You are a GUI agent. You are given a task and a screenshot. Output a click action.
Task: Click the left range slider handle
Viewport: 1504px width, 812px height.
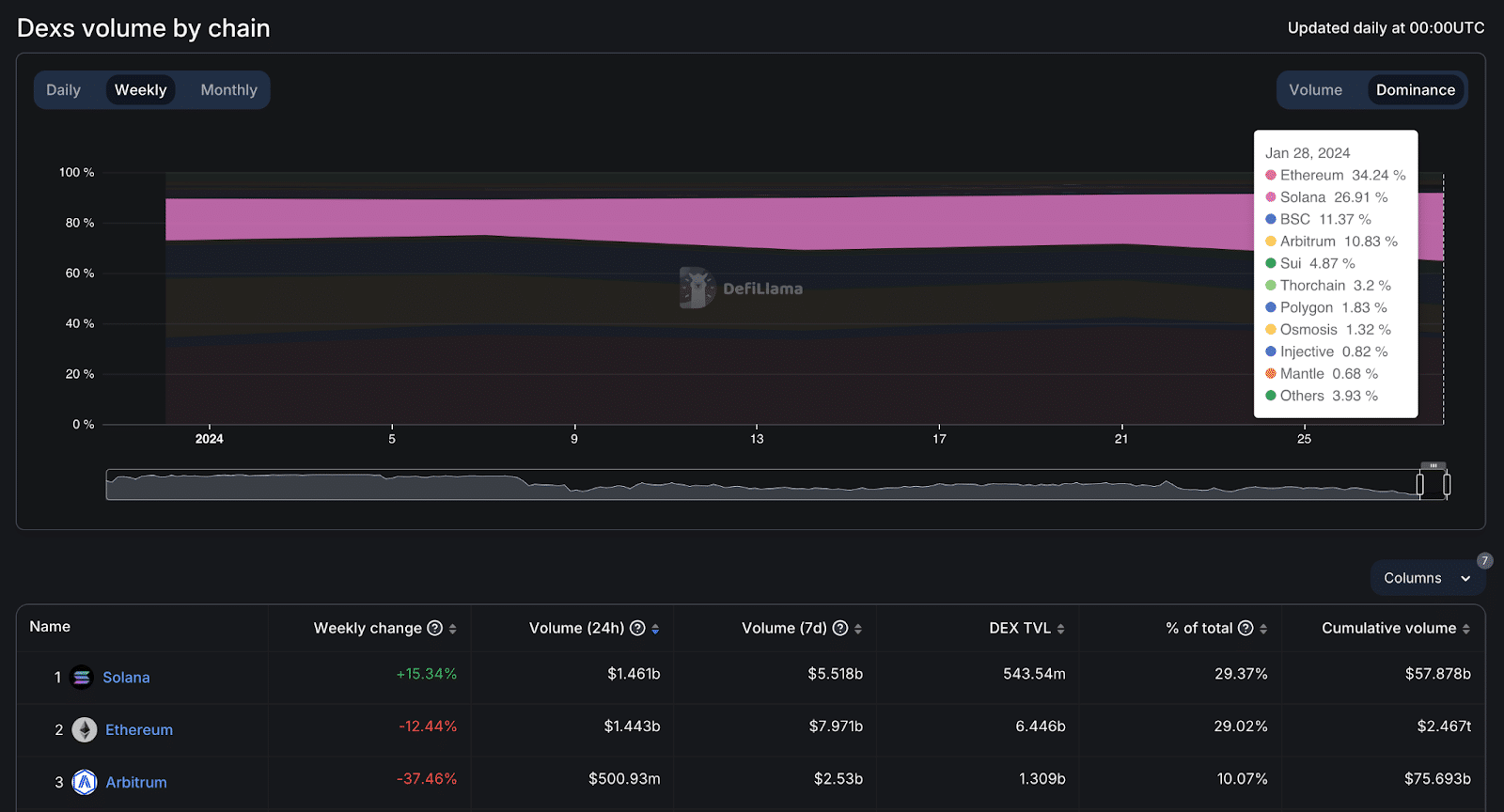1419,485
